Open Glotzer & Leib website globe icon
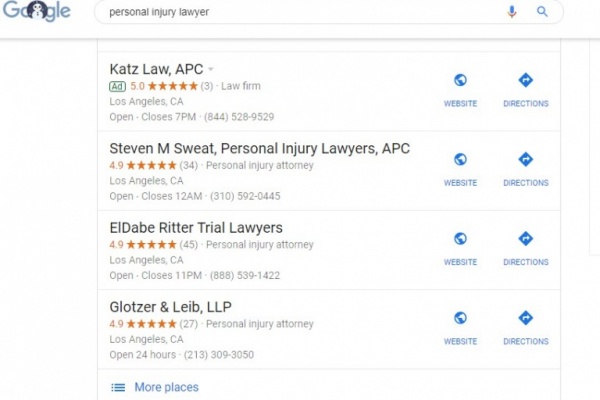 [x=460, y=319]
